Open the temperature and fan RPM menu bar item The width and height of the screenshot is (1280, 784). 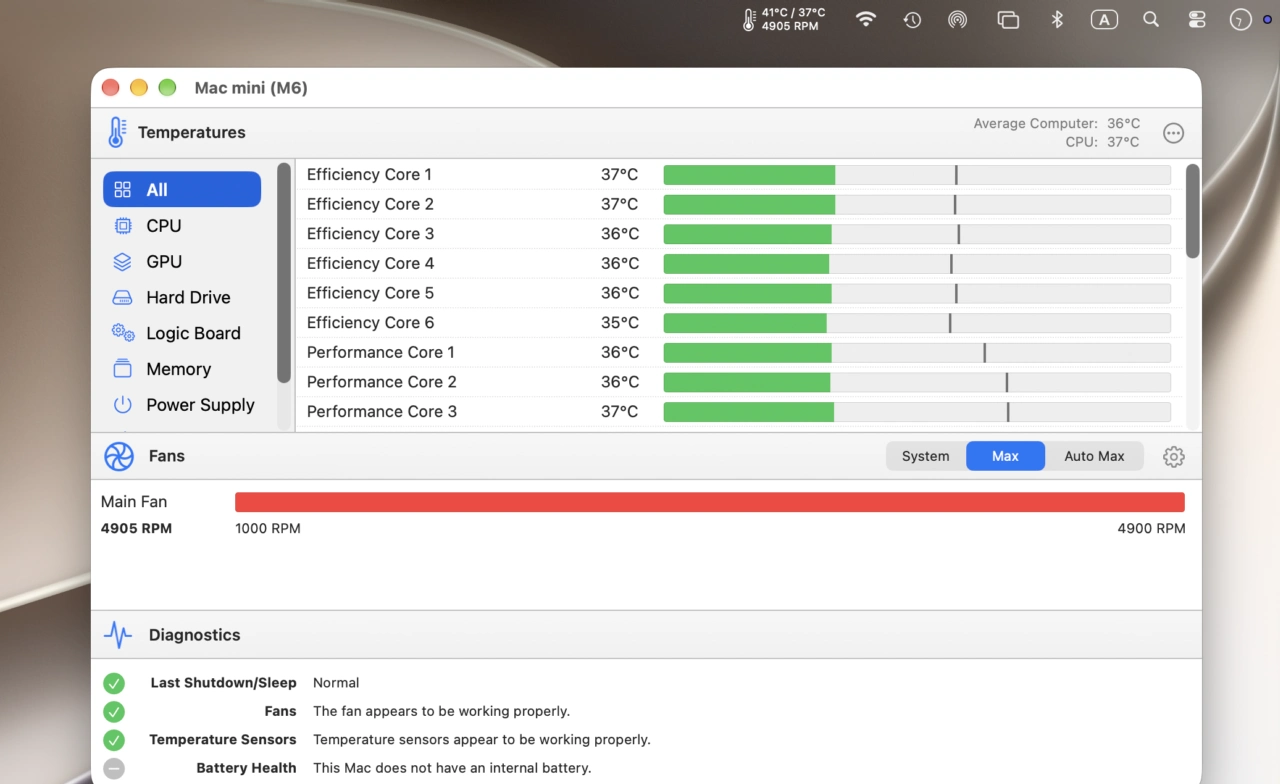(784, 20)
